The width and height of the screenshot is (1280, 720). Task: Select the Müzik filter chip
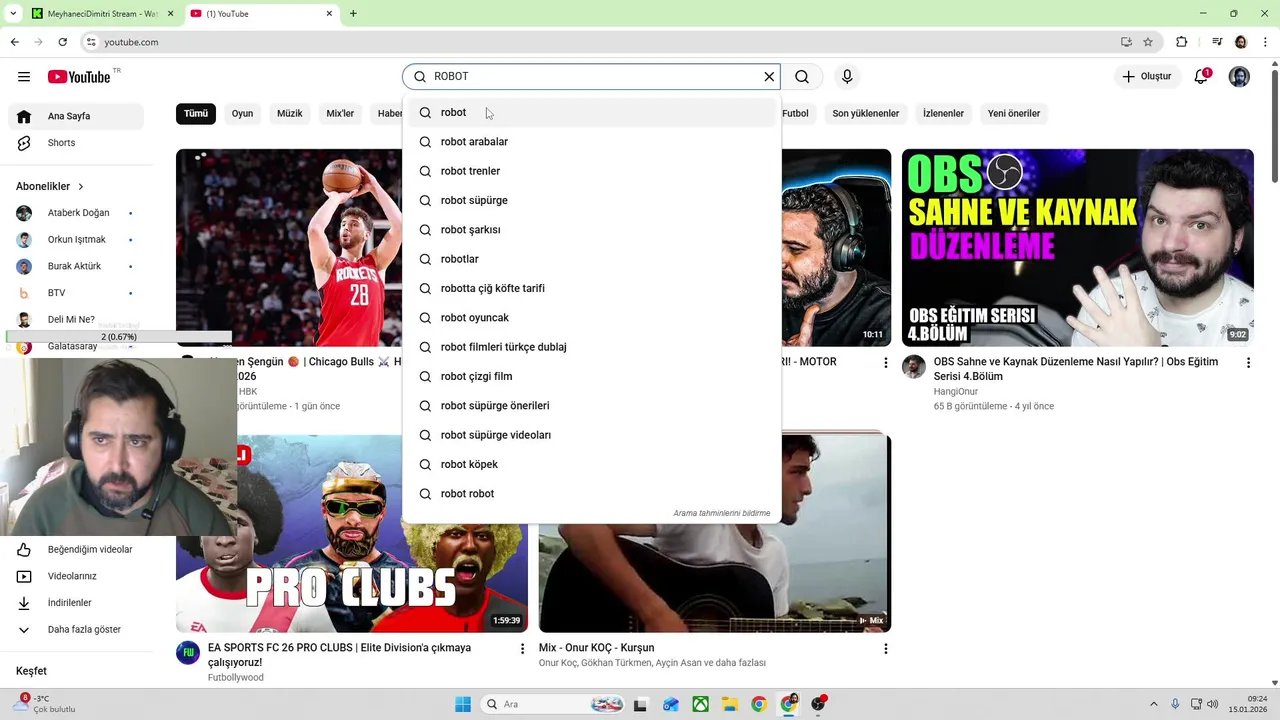point(290,114)
